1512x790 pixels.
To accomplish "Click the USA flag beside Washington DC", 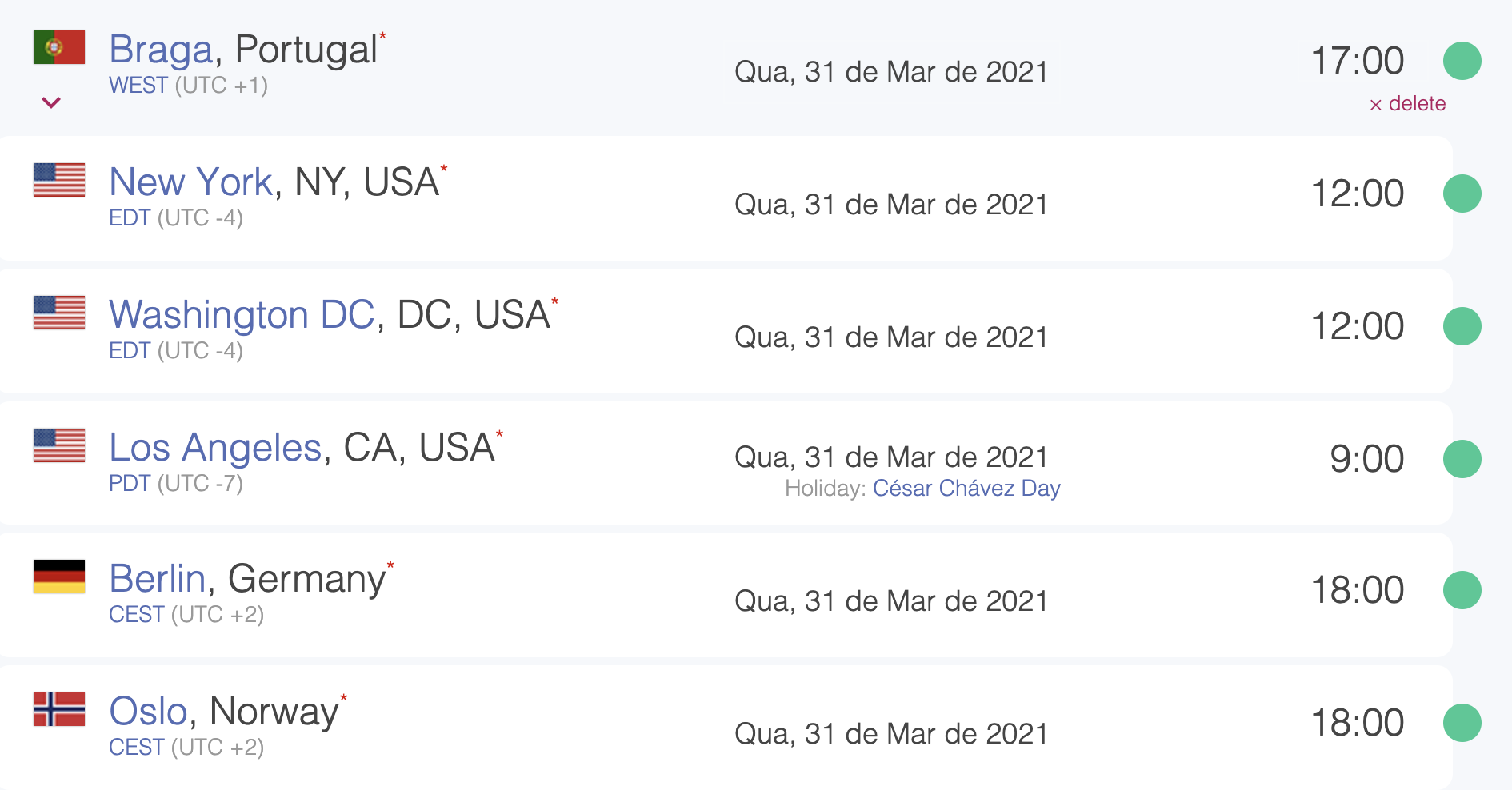I will pos(58,313).
